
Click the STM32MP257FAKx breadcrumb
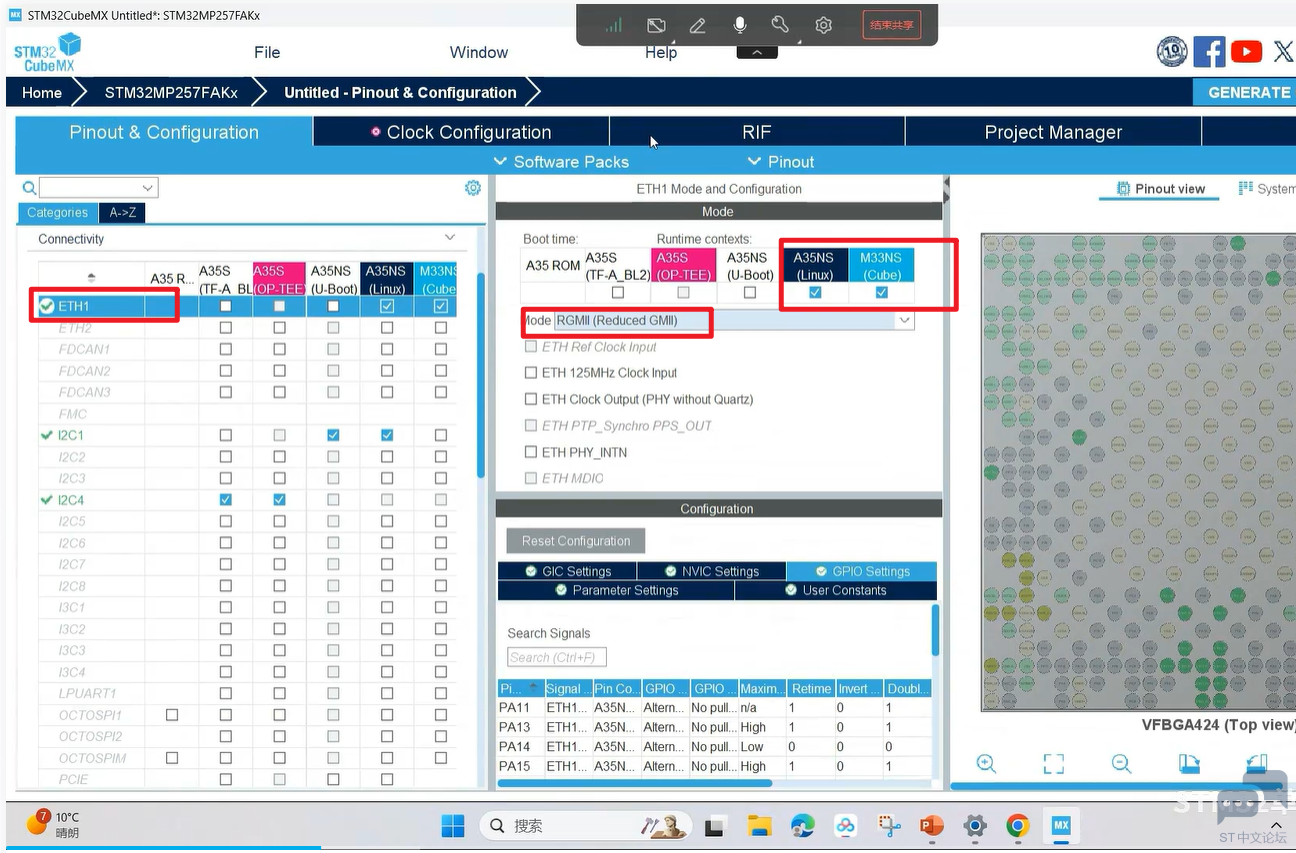[x=171, y=92]
